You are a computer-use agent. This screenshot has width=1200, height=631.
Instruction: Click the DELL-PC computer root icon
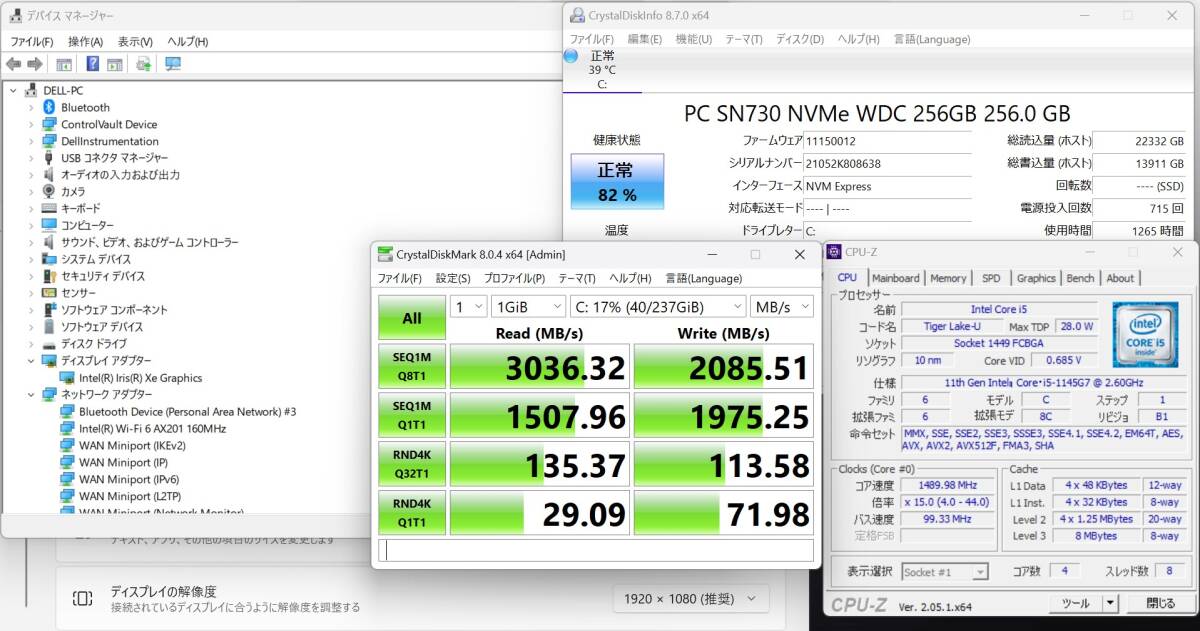32,90
